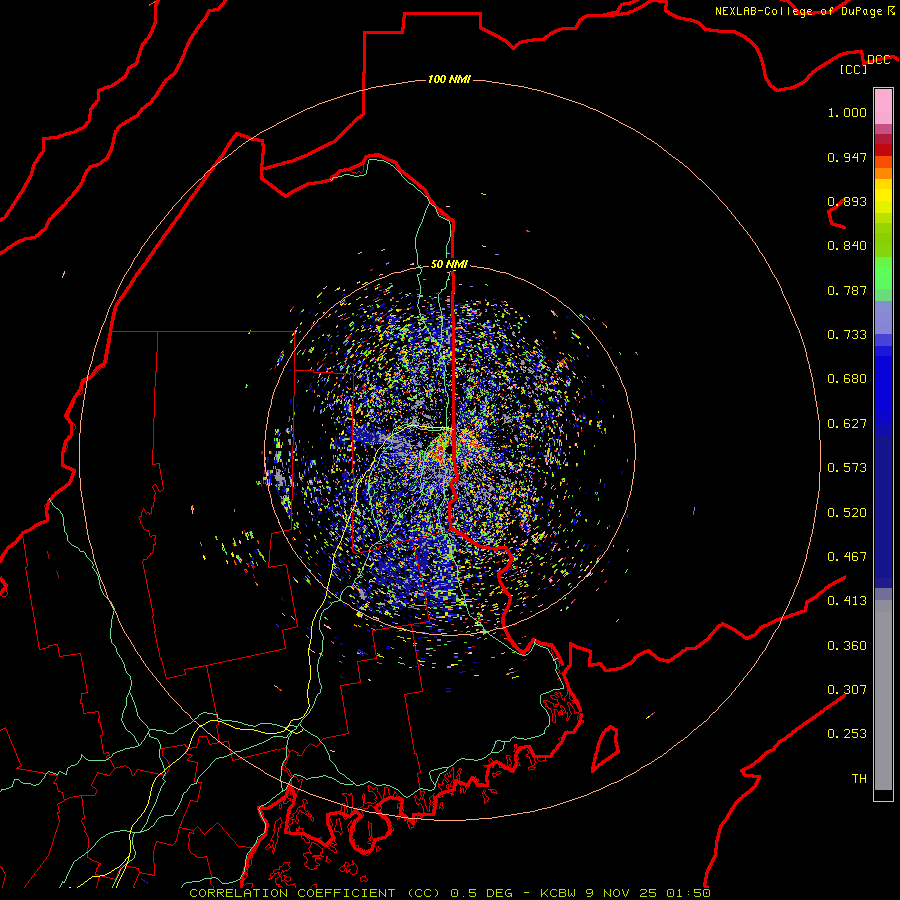This screenshot has width=900, height=900.
Task: Pick the bright green color bar segment
Action: (883, 273)
